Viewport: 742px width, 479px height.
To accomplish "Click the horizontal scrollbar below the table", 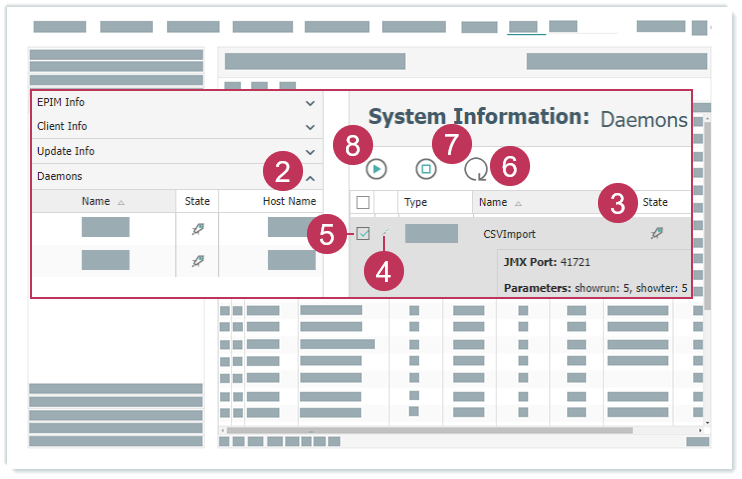I will [x=500, y=430].
